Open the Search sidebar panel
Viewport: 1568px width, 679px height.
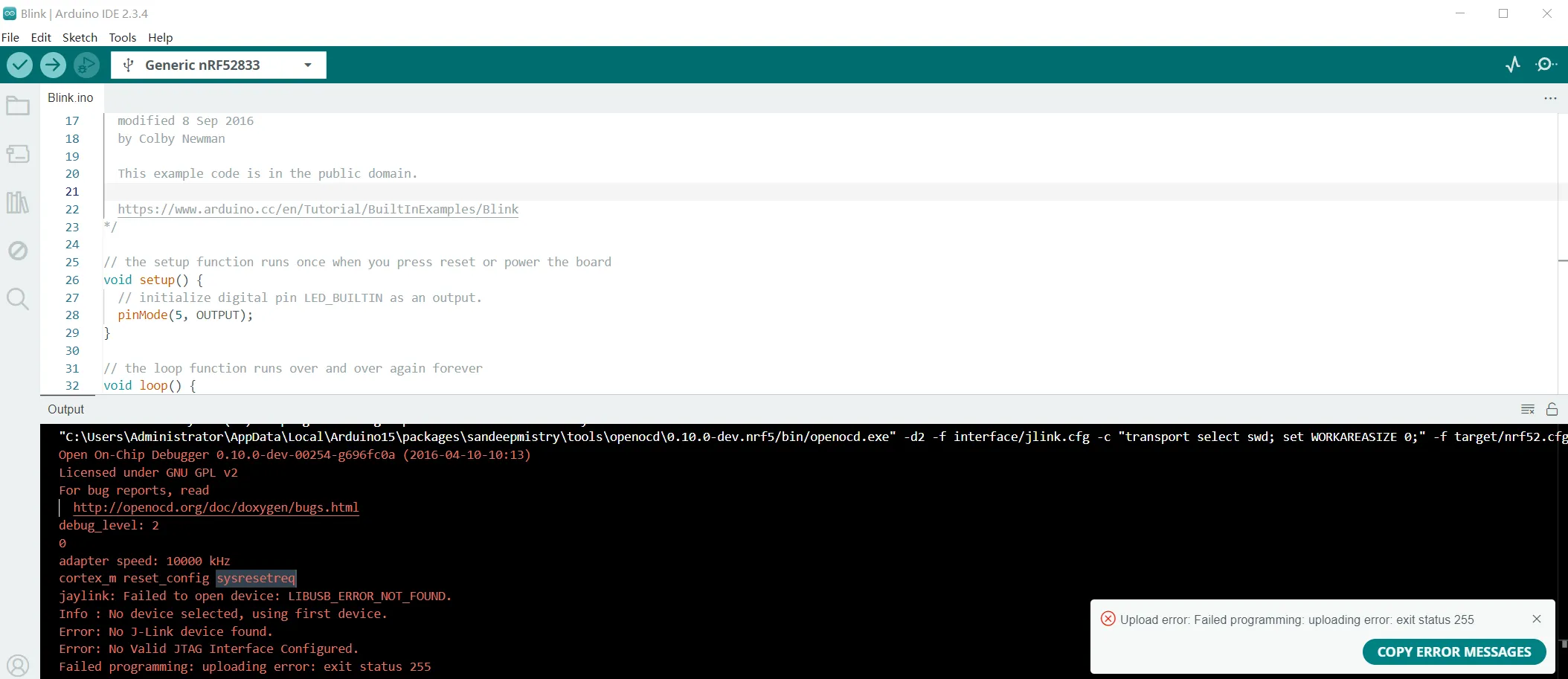18,299
